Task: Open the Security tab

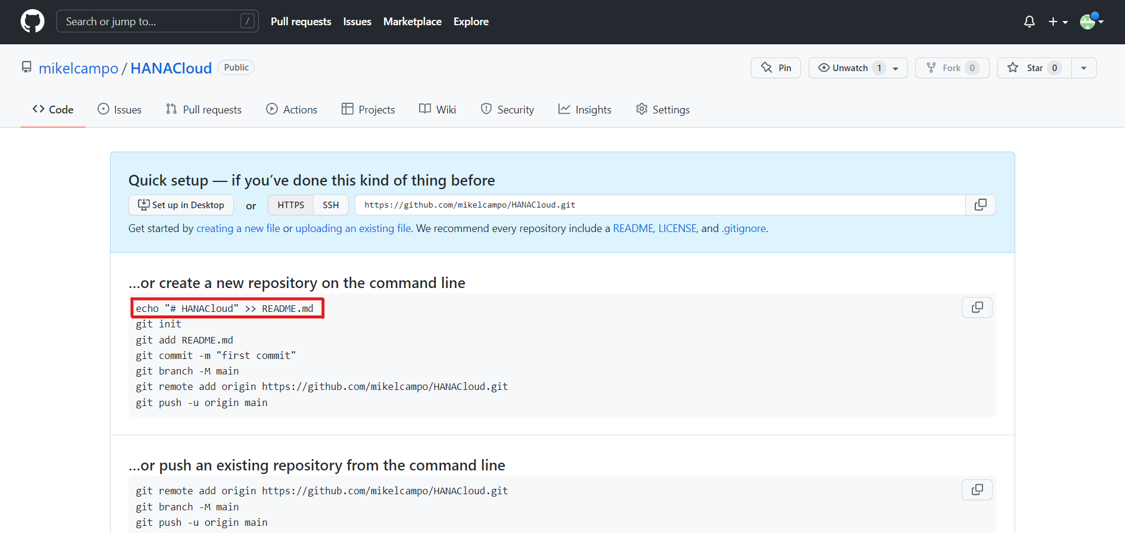Action: tap(507, 110)
